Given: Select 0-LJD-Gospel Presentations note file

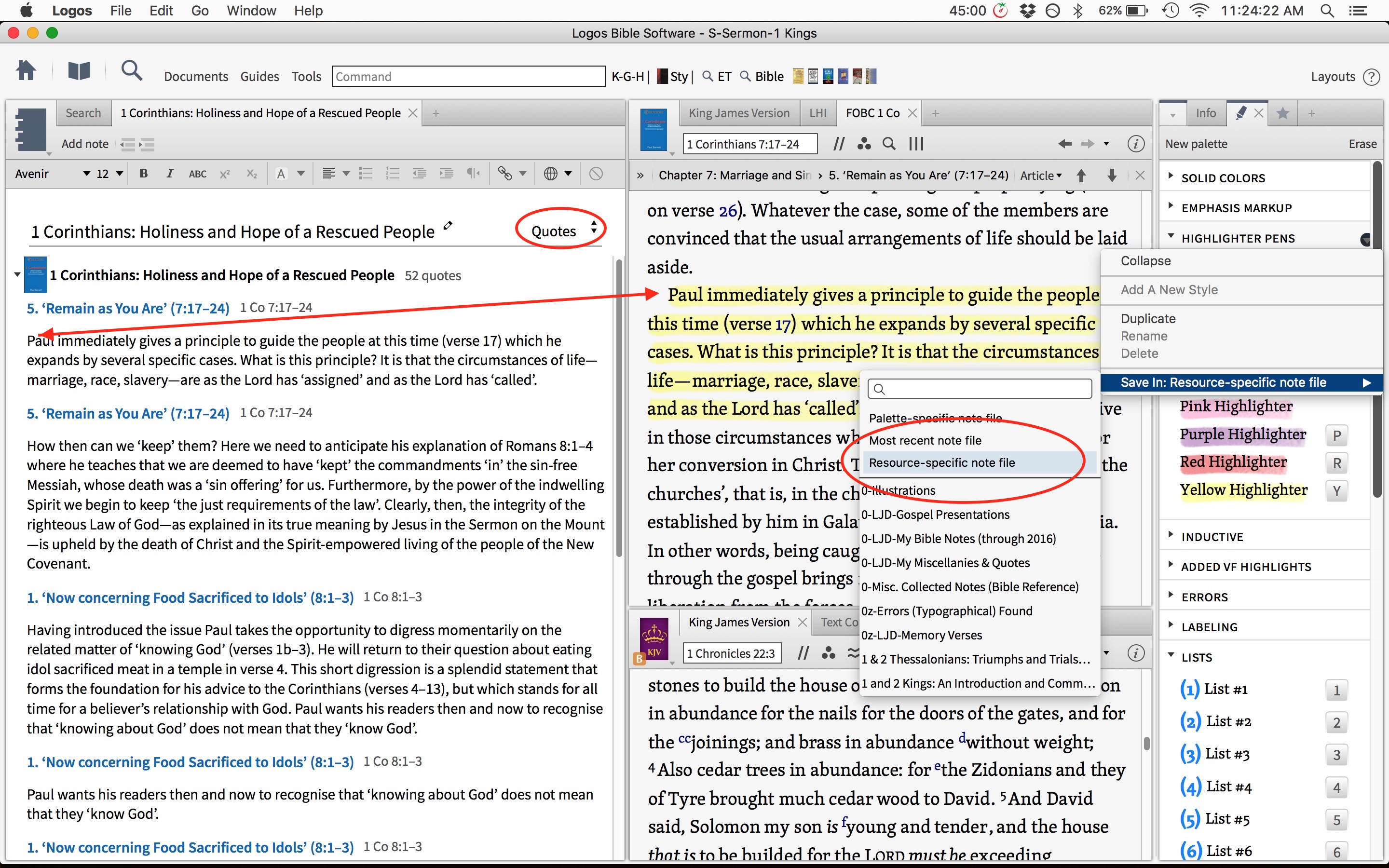Looking at the screenshot, I should tap(935, 515).
